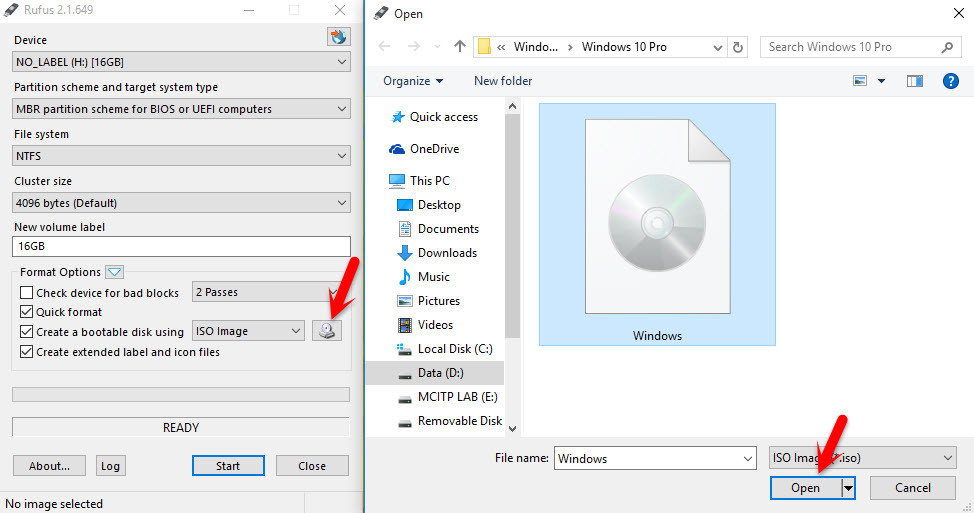974x513 pixels.
Task: Go forward in the Open dialog
Action: point(413,47)
